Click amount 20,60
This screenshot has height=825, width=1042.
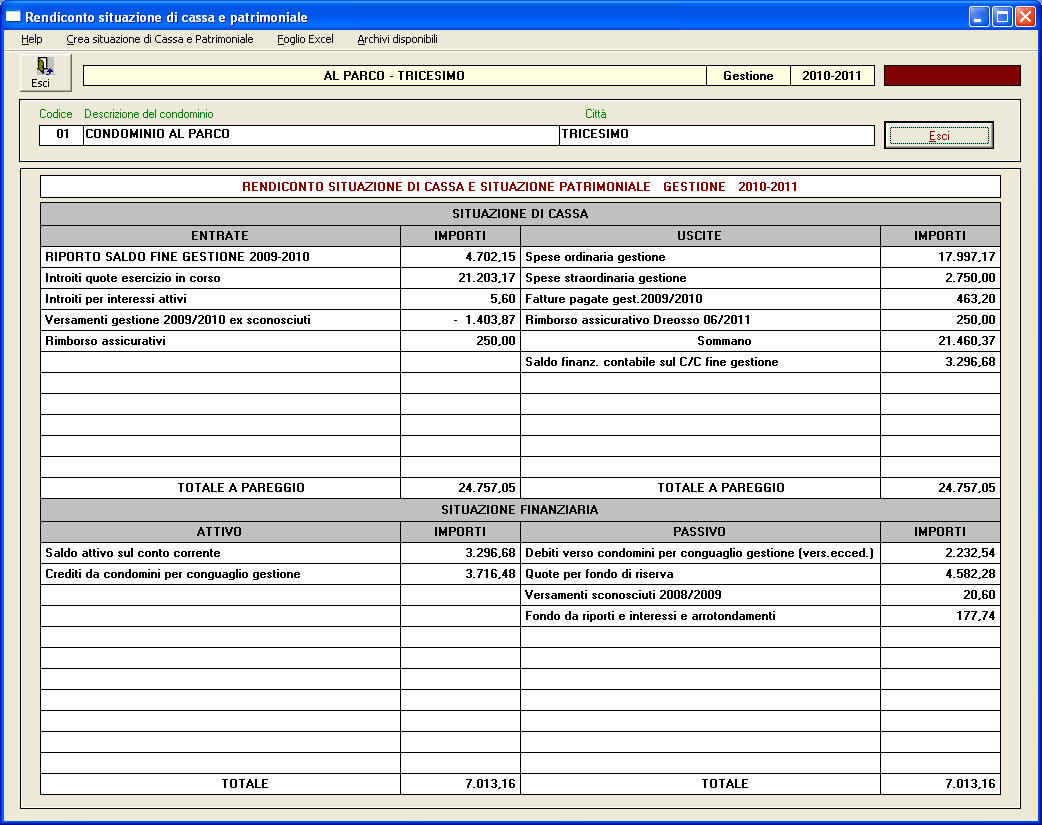(940, 595)
